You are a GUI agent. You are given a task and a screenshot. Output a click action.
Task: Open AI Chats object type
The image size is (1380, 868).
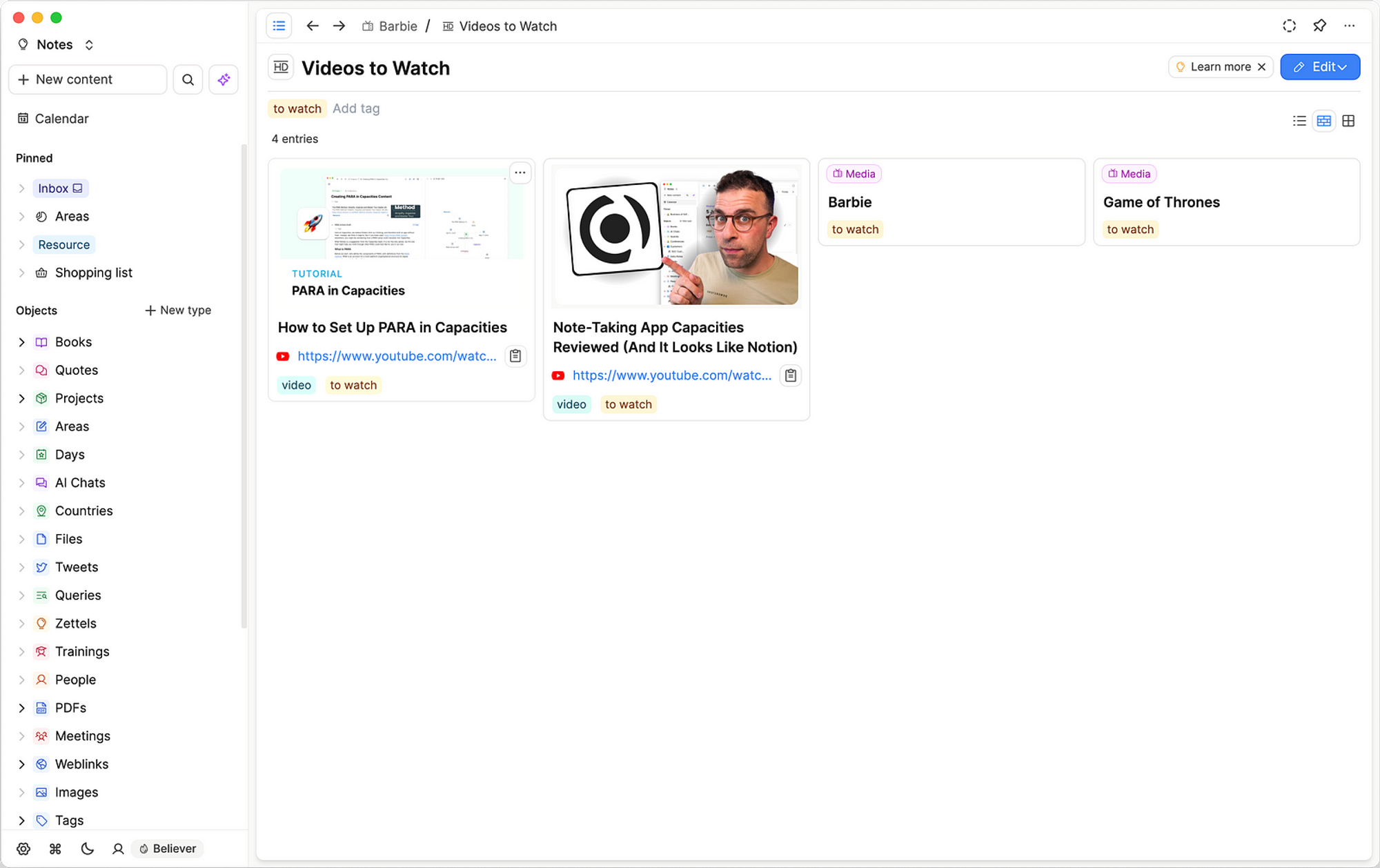point(80,483)
